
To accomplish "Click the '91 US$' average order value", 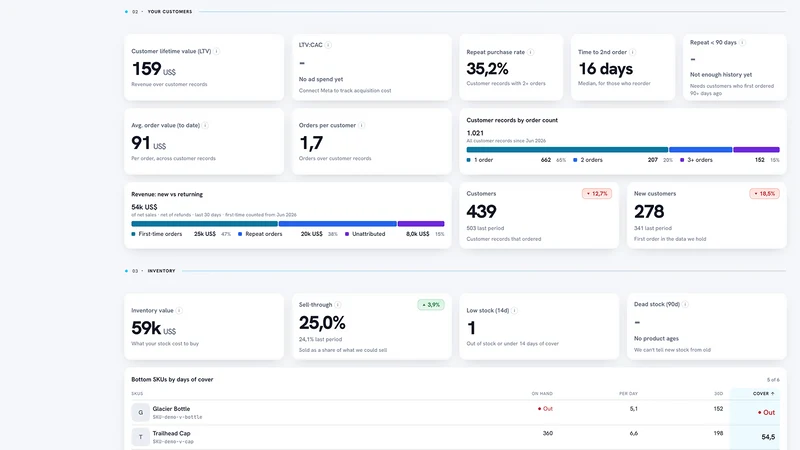I will pos(148,143).
